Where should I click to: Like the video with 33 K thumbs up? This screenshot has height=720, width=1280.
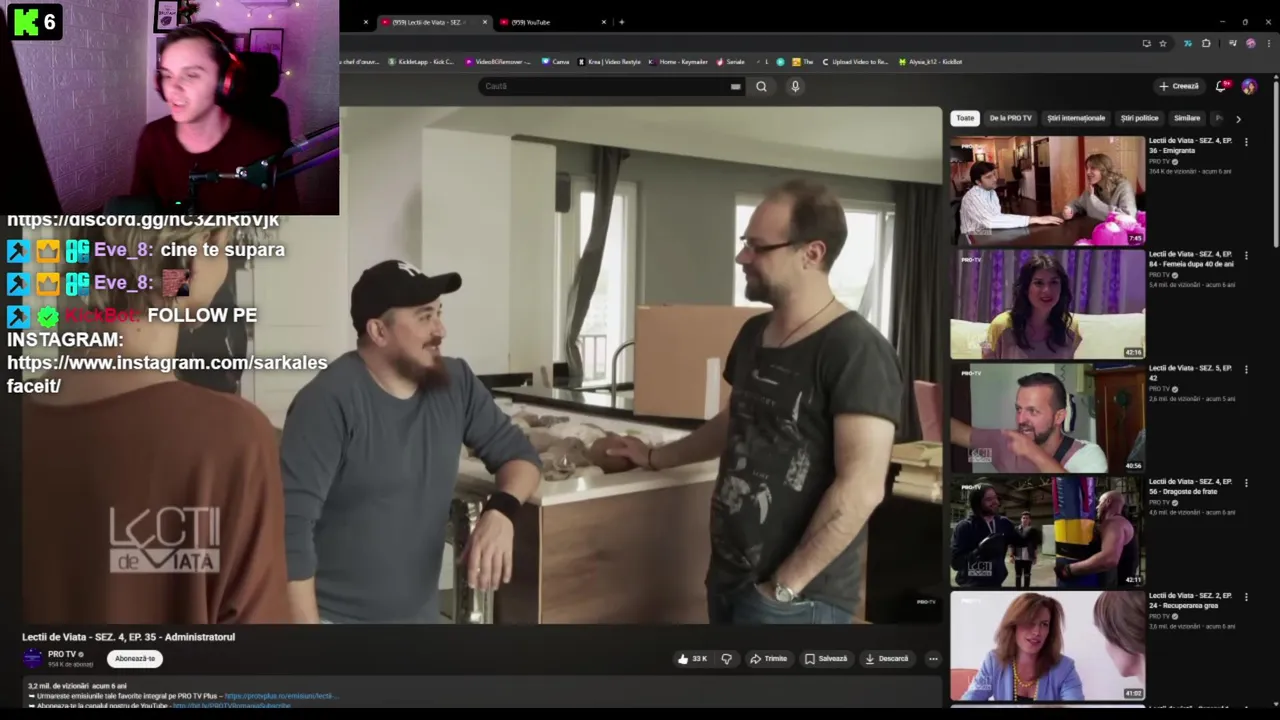click(x=692, y=658)
